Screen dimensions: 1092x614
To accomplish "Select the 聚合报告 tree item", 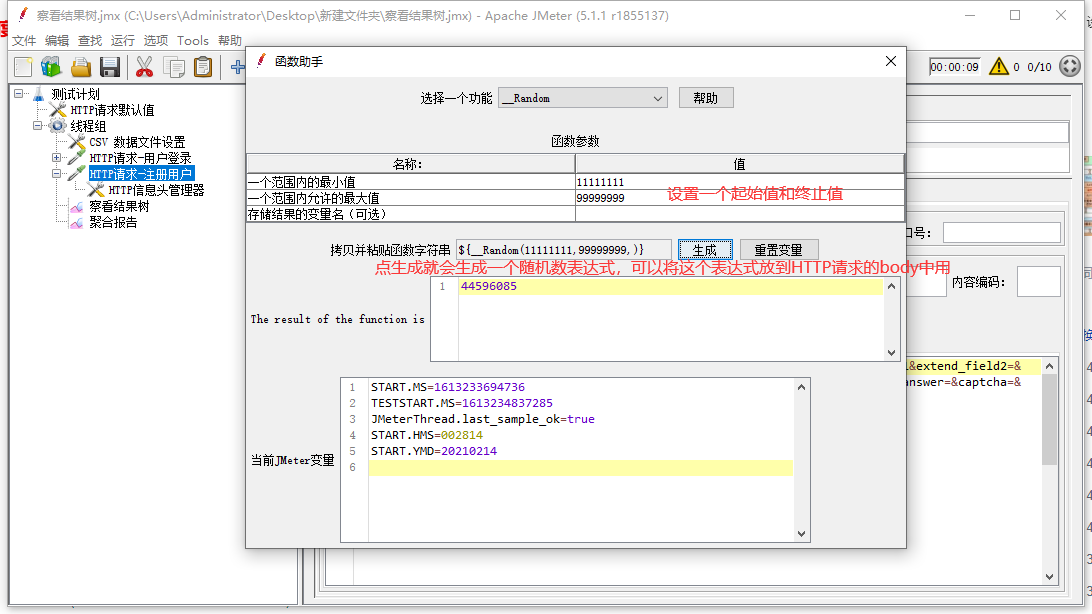I will 113,222.
